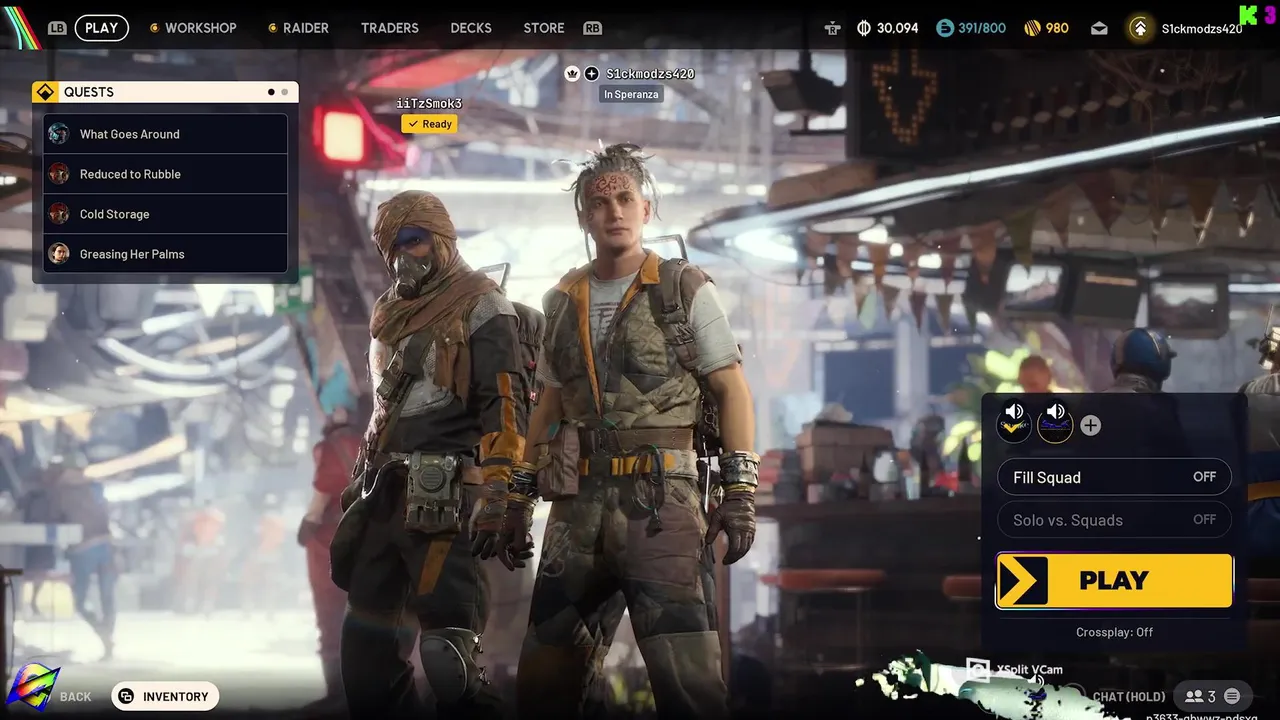Open the What Goes Around quest
The height and width of the screenshot is (720, 1280).
pos(165,134)
